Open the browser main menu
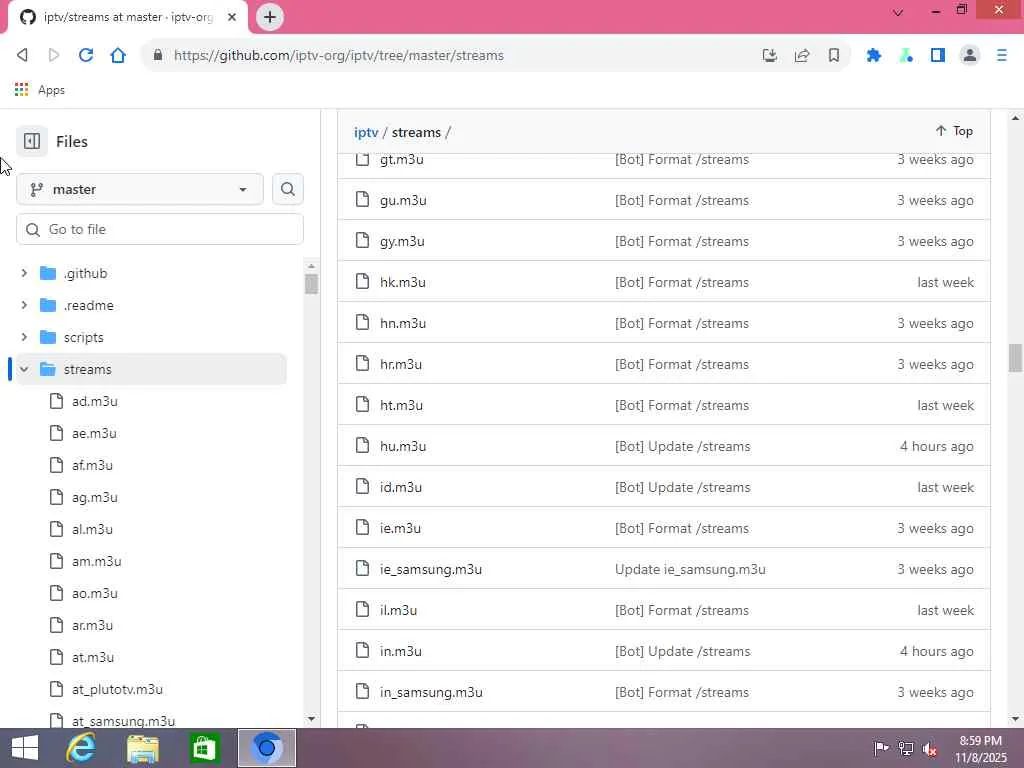1024x768 pixels. coord(1002,56)
